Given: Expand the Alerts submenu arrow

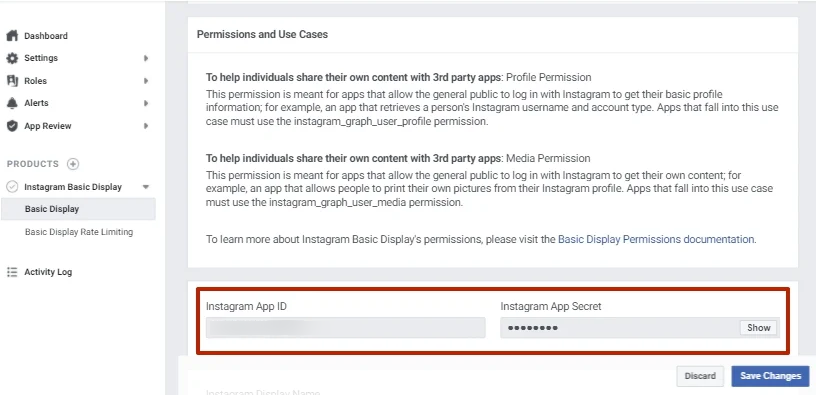Looking at the screenshot, I should (x=146, y=103).
